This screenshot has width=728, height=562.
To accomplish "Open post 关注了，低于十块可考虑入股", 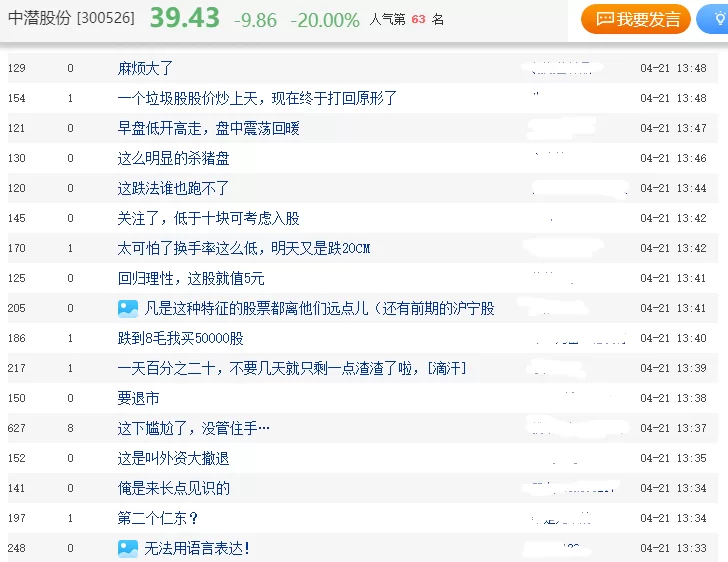I will (x=208, y=218).
